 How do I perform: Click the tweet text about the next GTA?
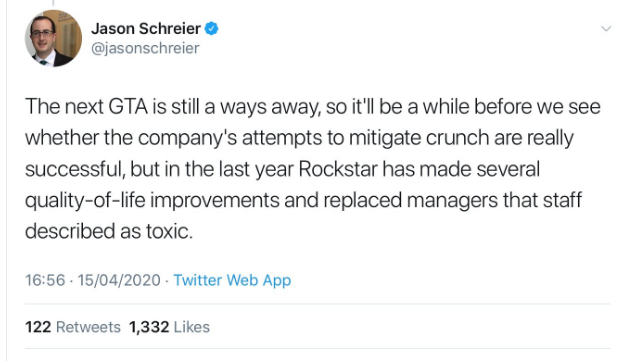click(313, 169)
